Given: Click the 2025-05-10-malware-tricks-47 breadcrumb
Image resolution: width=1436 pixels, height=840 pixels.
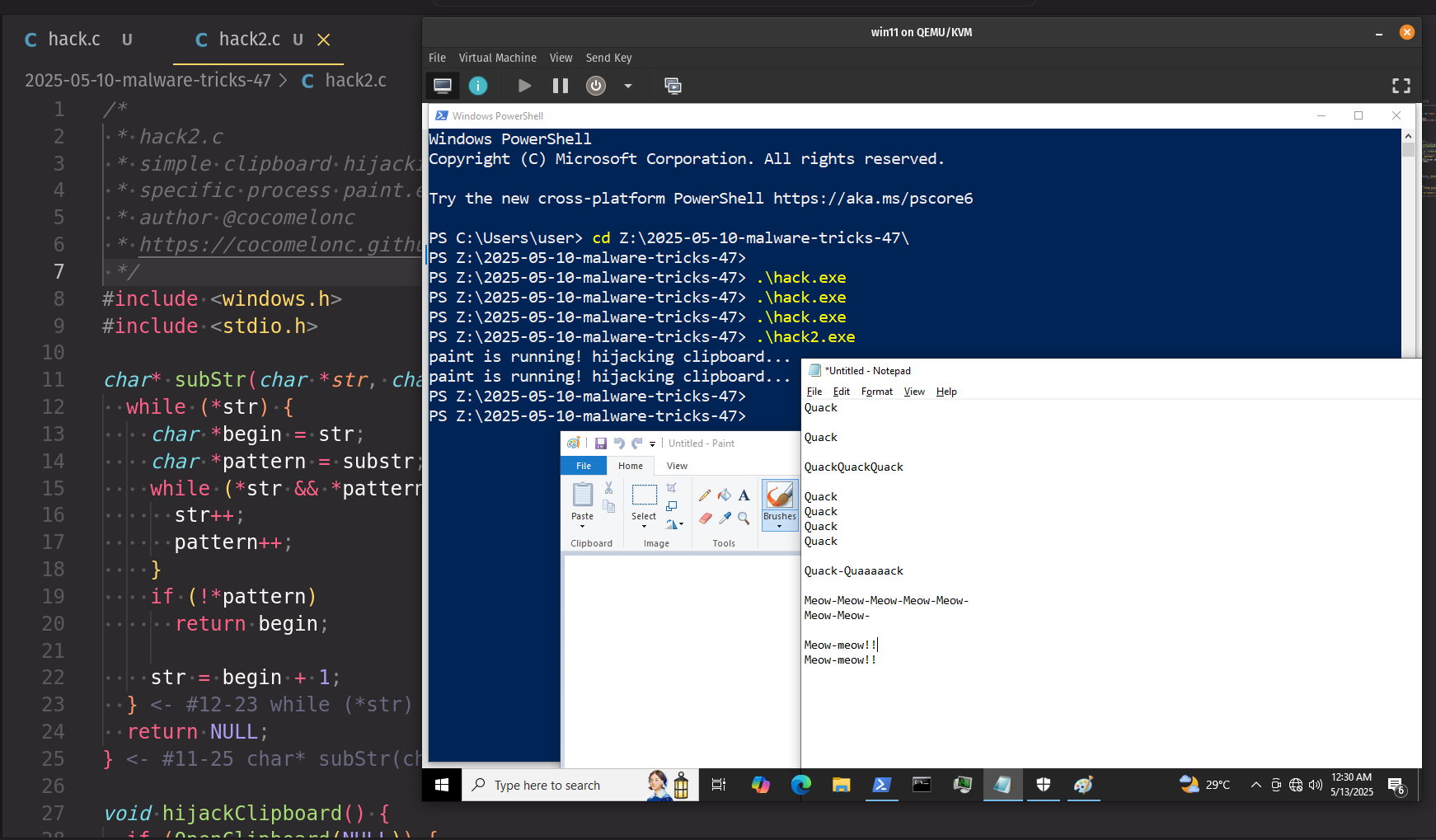Looking at the screenshot, I should pos(148,80).
